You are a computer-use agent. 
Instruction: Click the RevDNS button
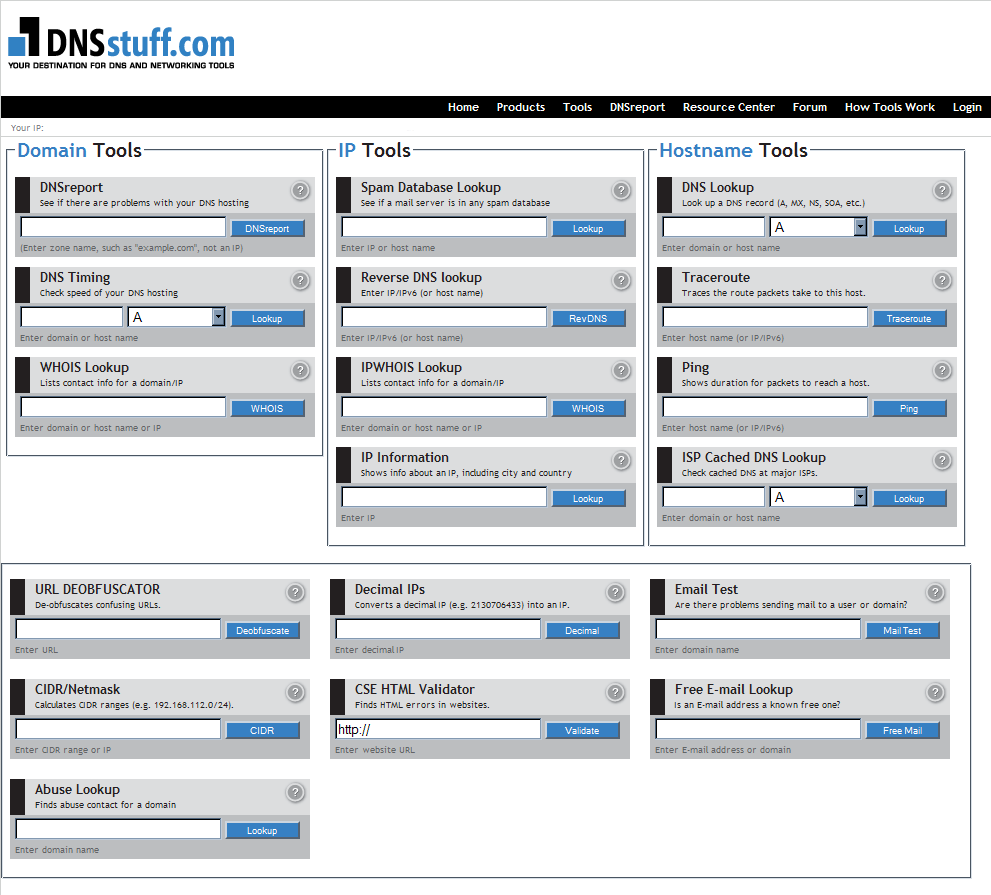click(588, 319)
